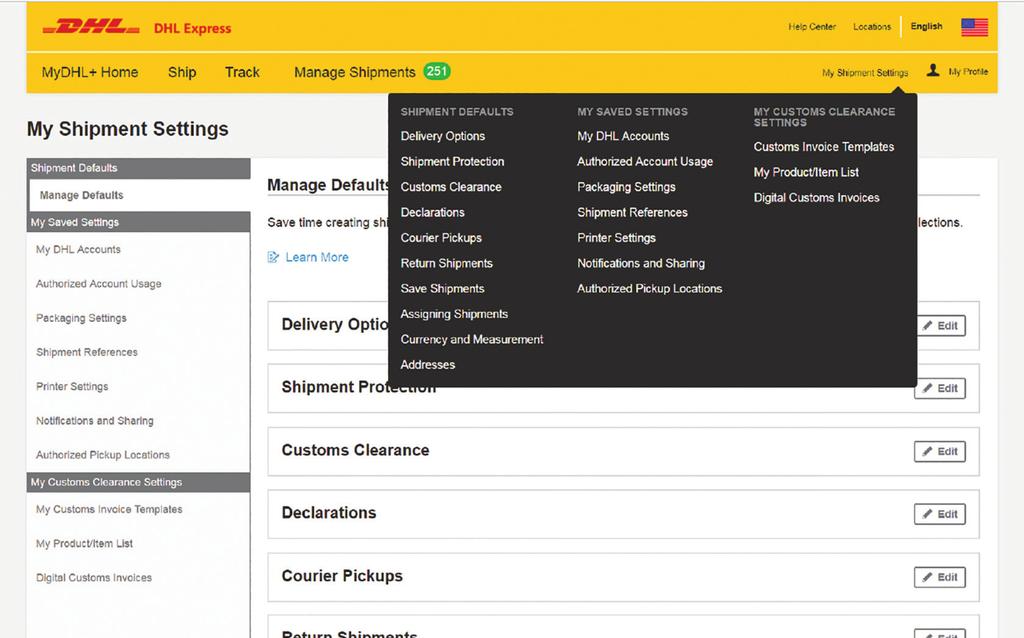1024x638 pixels.
Task: Click the Shipment Defaults sidebar header
Action: click(138, 168)
